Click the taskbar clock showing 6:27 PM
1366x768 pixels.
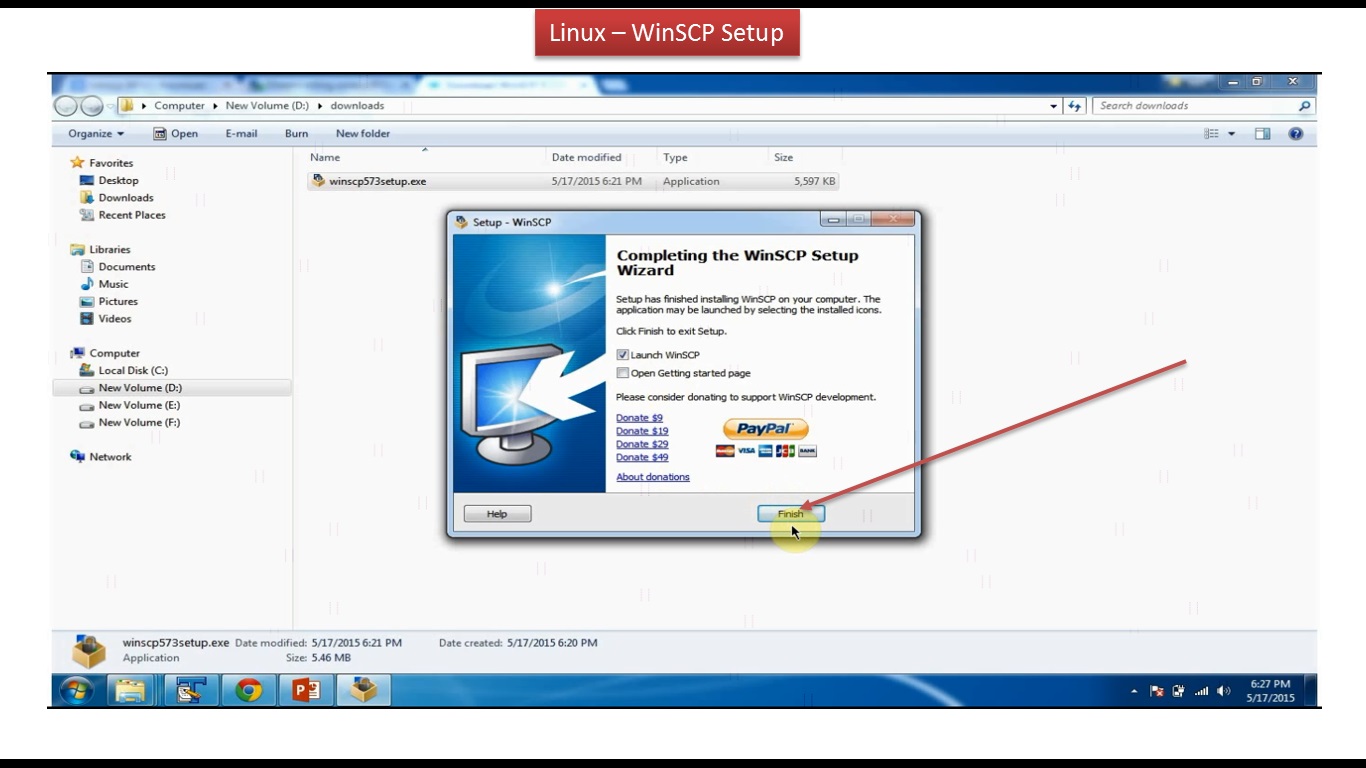1270,691
